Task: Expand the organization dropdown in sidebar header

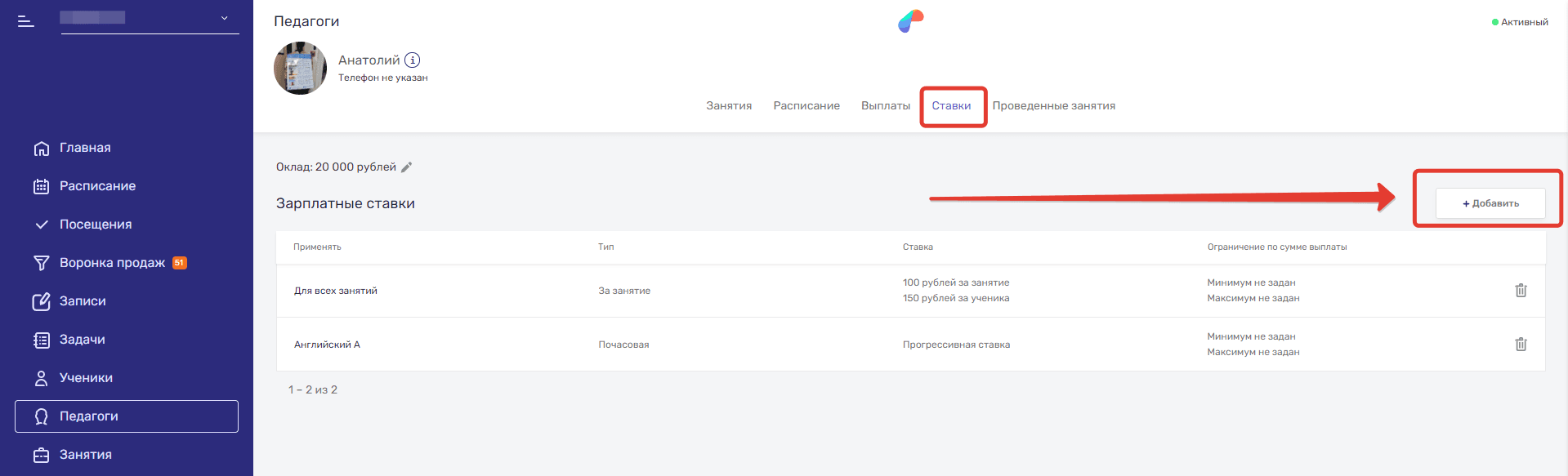Action: pos(224,18)
